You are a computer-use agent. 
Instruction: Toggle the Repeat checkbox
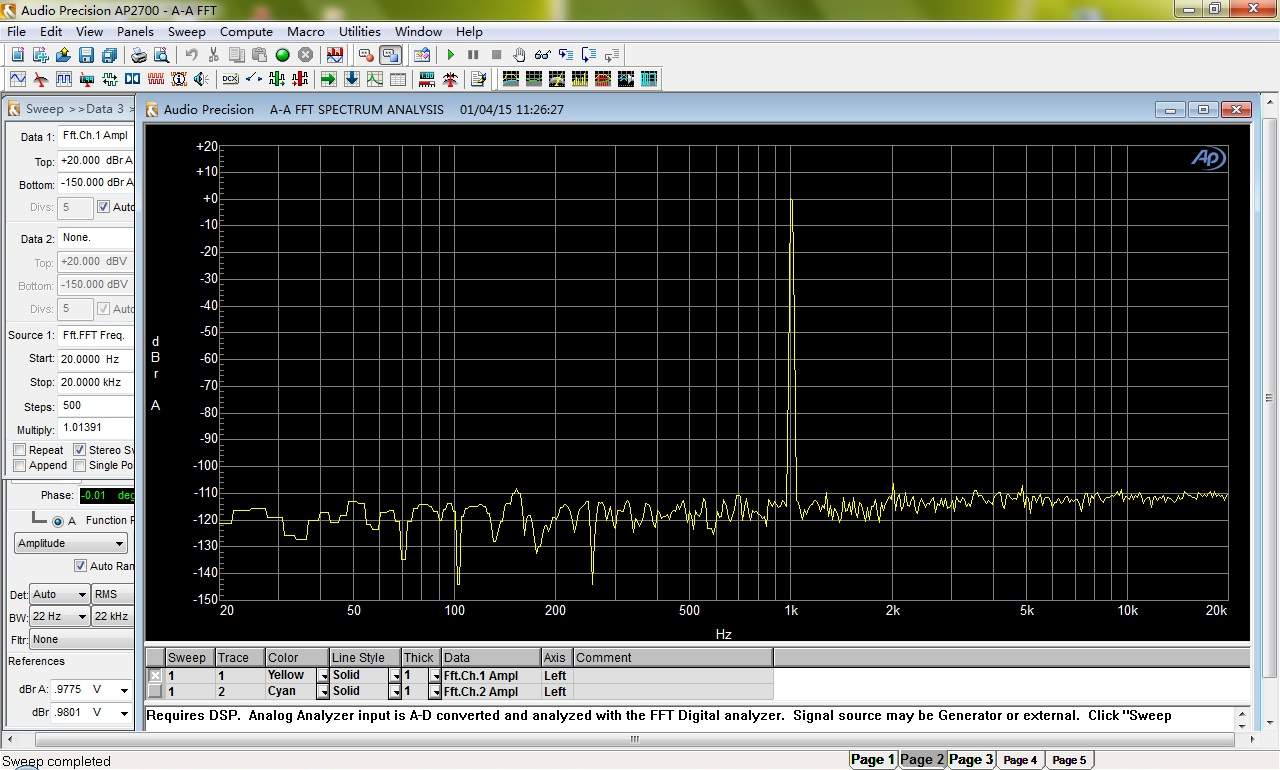[19, 450]
